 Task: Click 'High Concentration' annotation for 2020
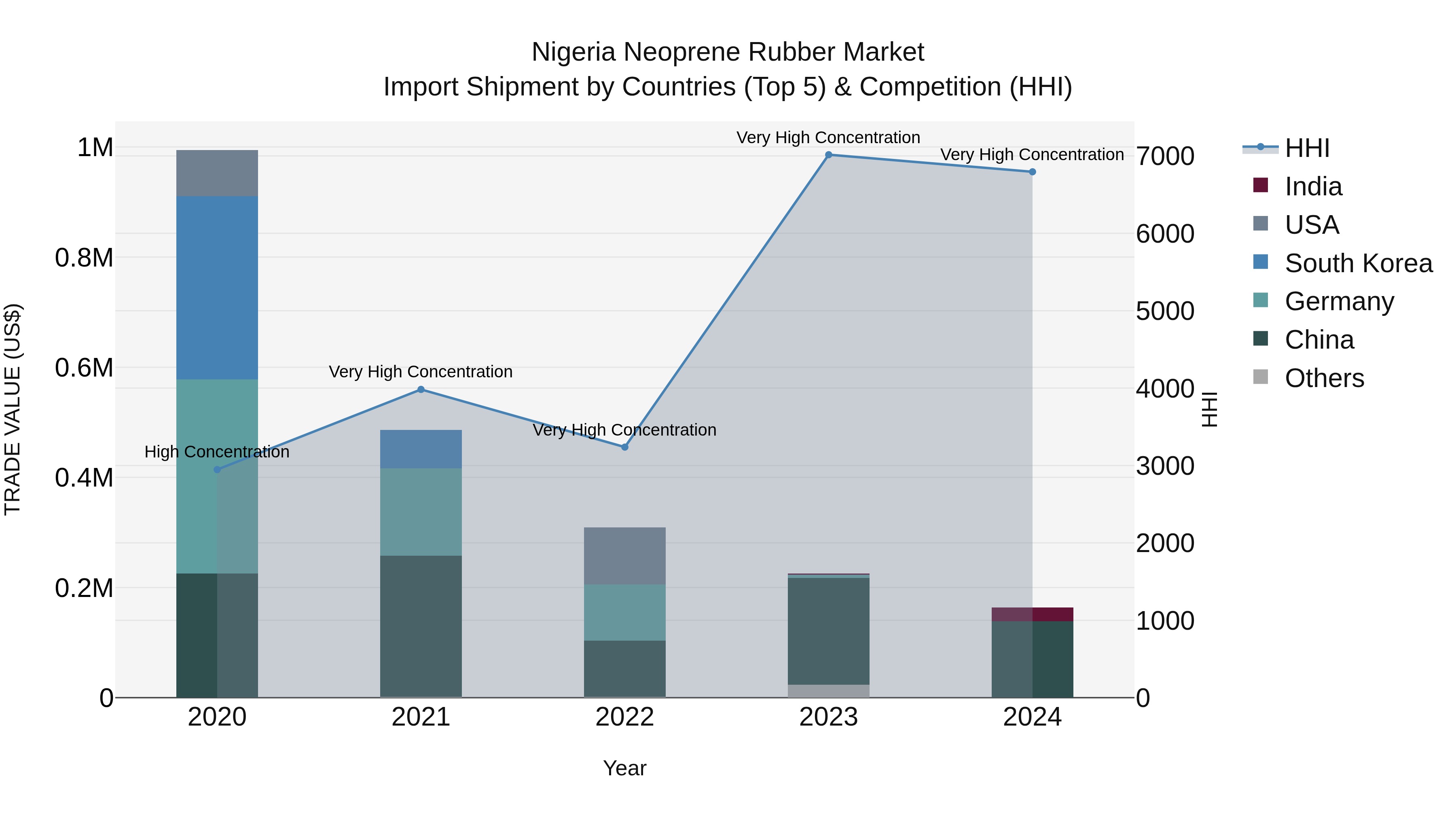[x=217, y=452]
